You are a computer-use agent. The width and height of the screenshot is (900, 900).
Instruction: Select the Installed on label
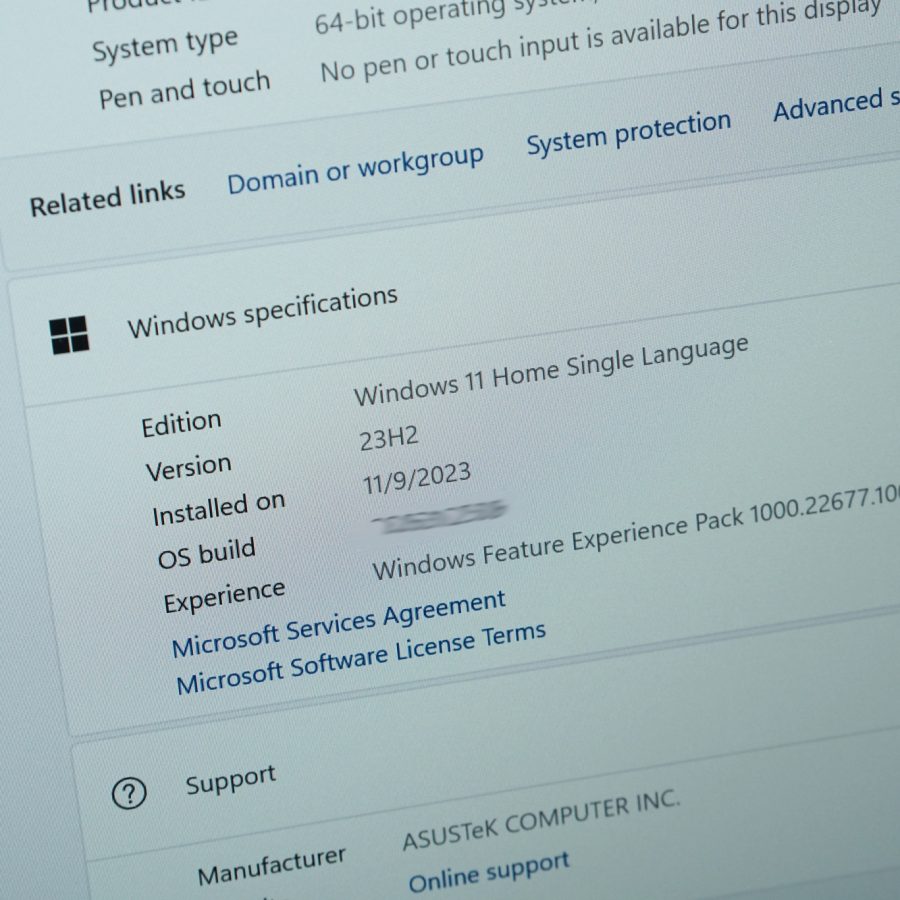(219, 509)
